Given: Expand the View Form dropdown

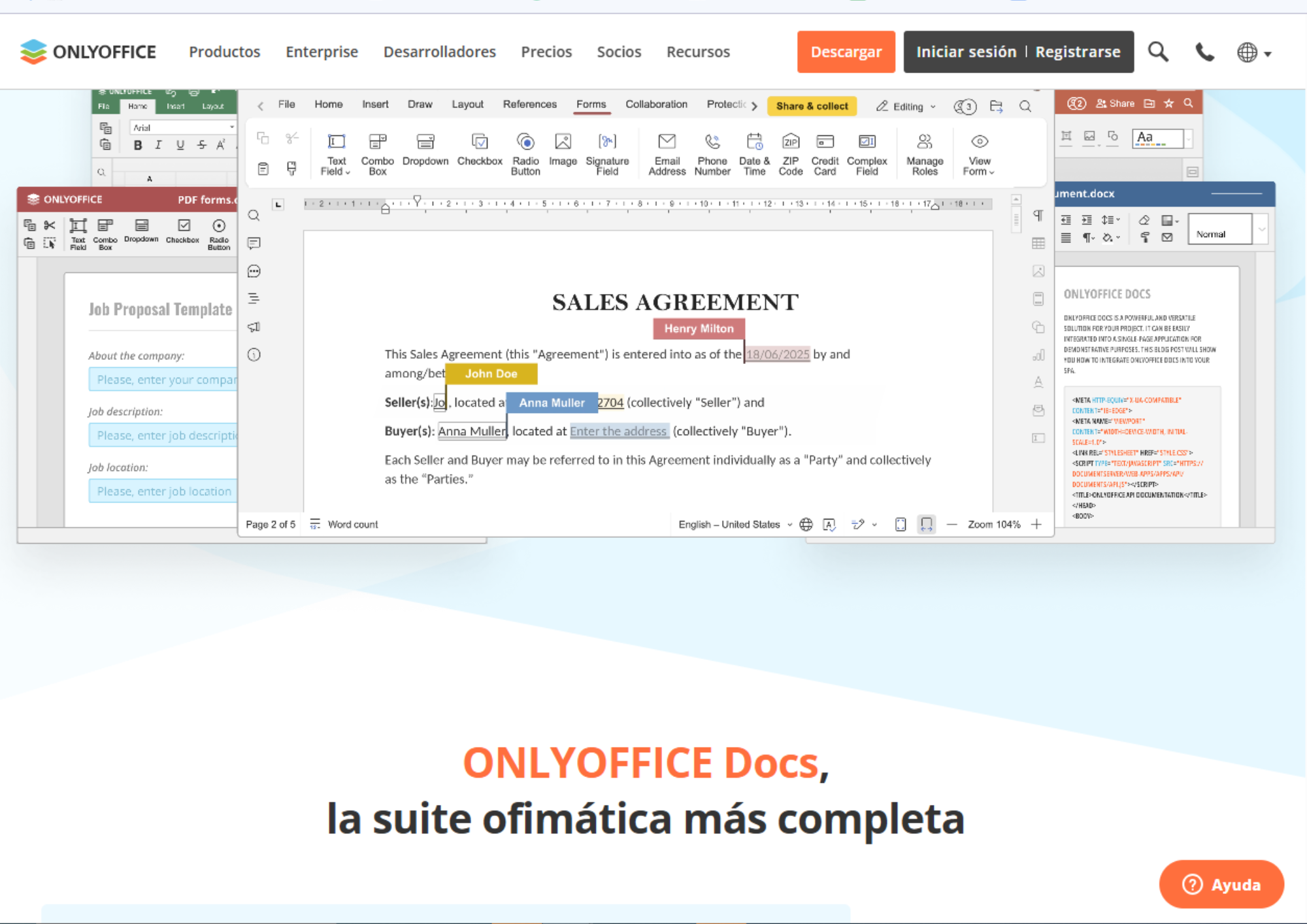Looking at the screenshot, I should pyautogui.click(x=979, y=155).
